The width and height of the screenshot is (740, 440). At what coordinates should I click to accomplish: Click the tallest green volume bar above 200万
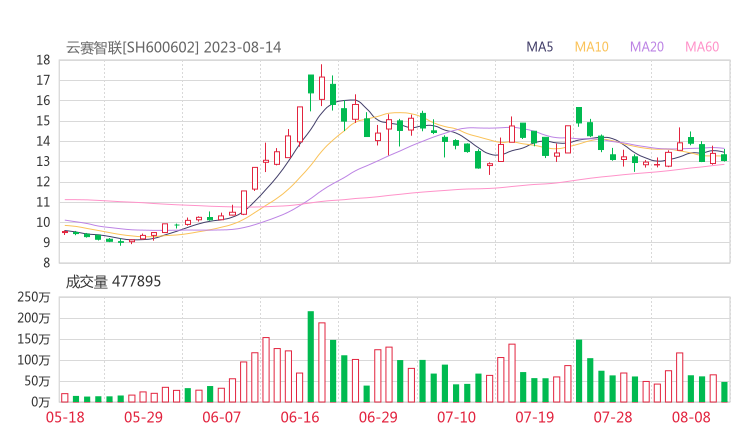coord(311,356)
